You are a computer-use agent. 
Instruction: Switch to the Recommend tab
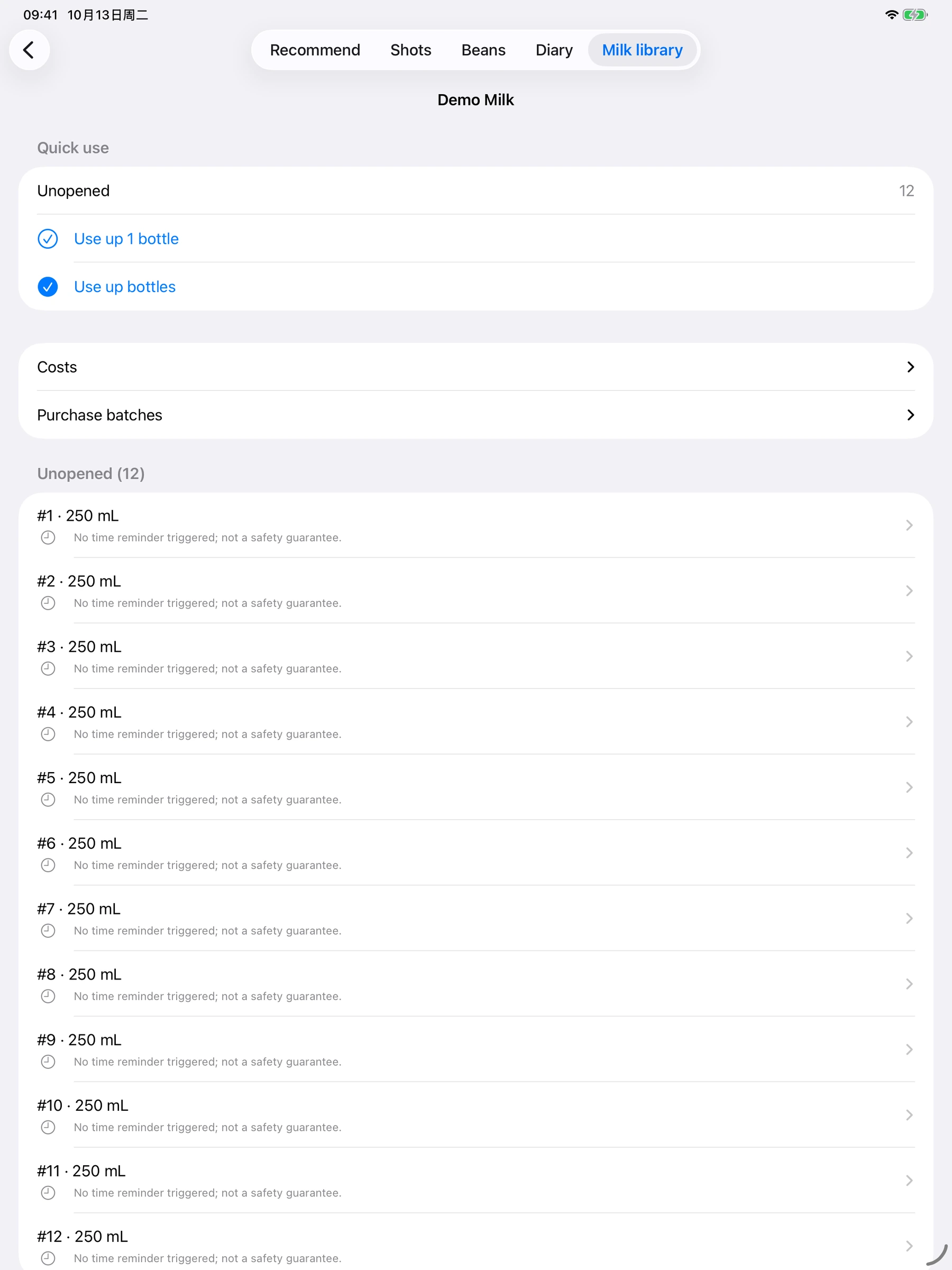(x=315, y=50)
